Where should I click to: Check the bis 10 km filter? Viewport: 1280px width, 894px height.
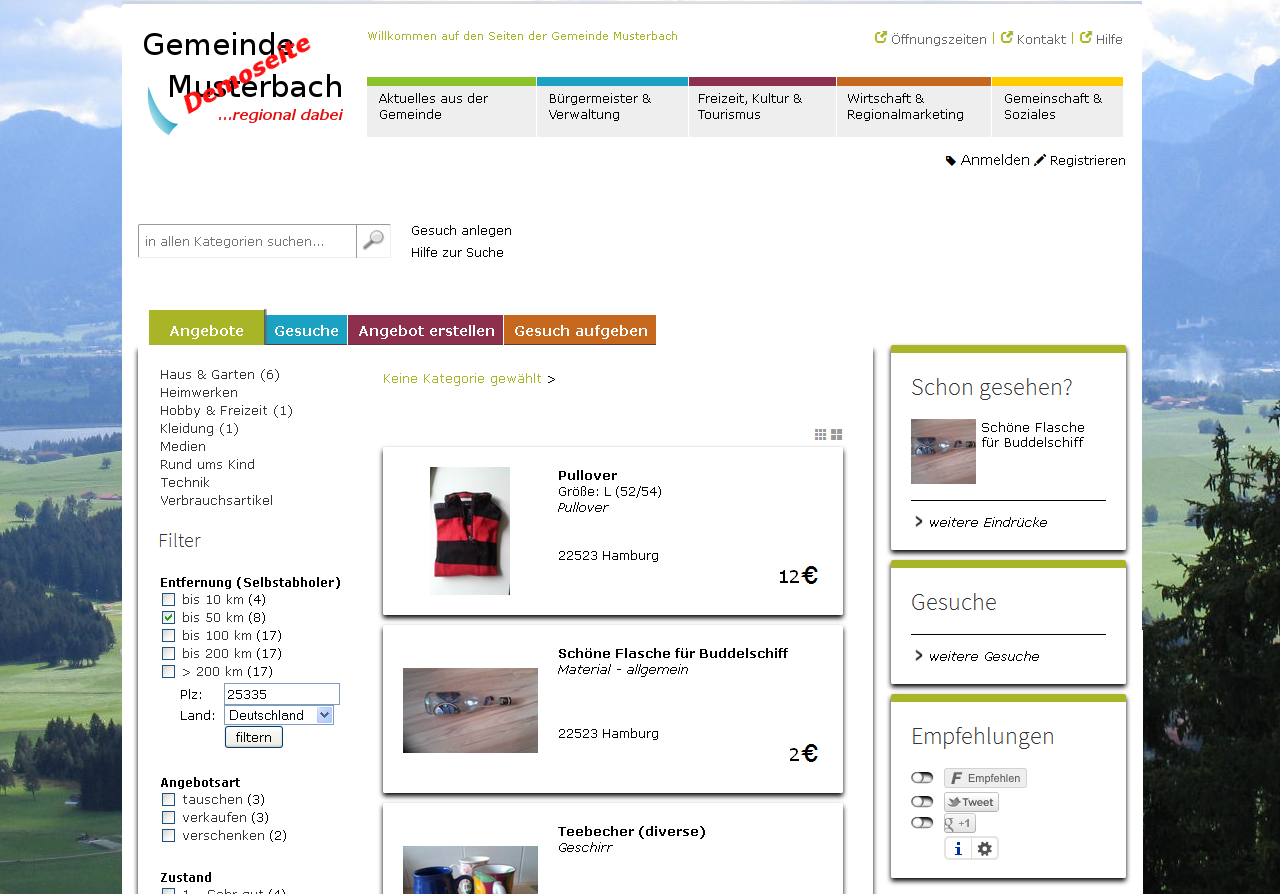click(x=168, y=600)
